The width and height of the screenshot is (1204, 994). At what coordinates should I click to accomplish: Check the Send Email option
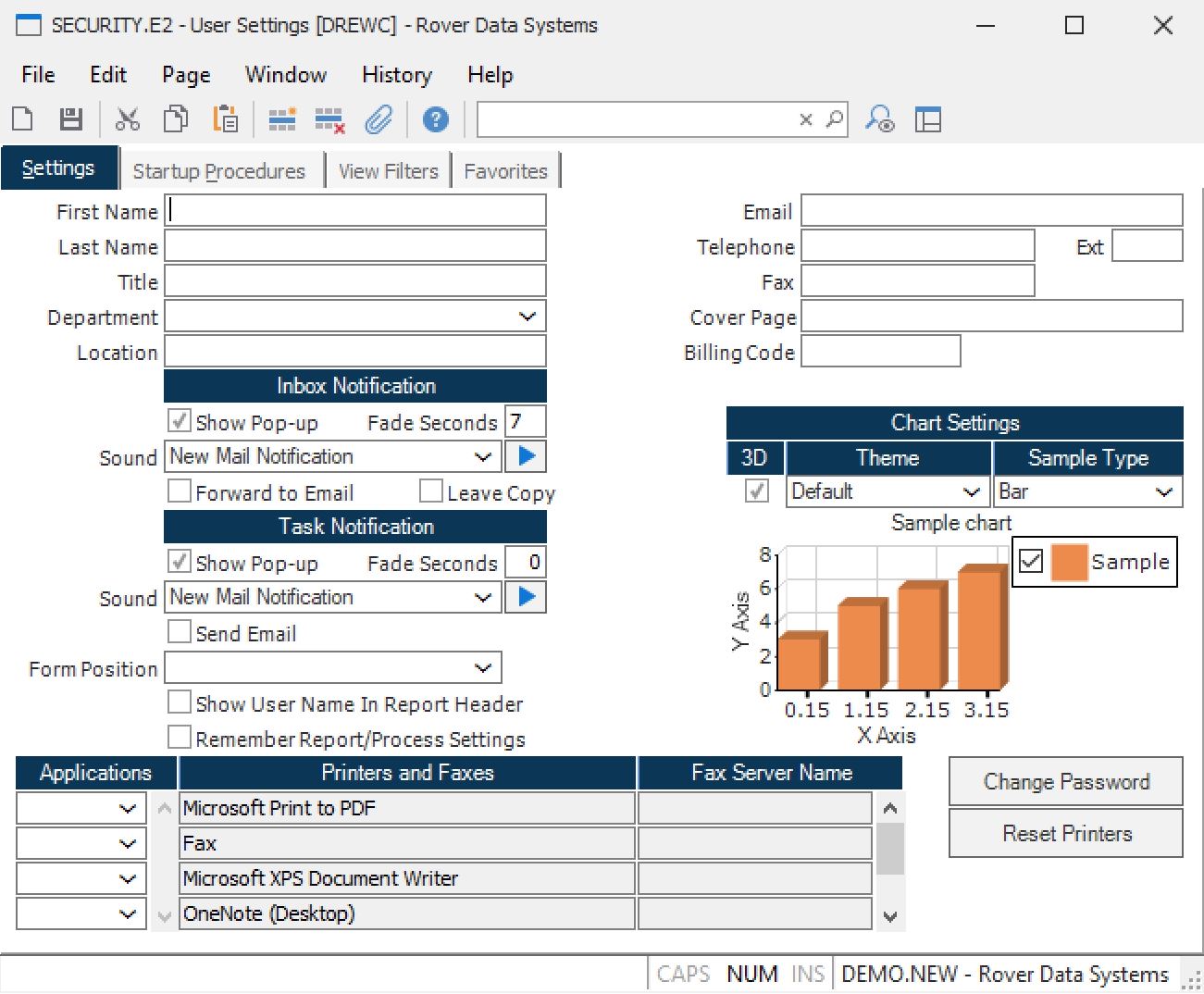coord(180,632)
